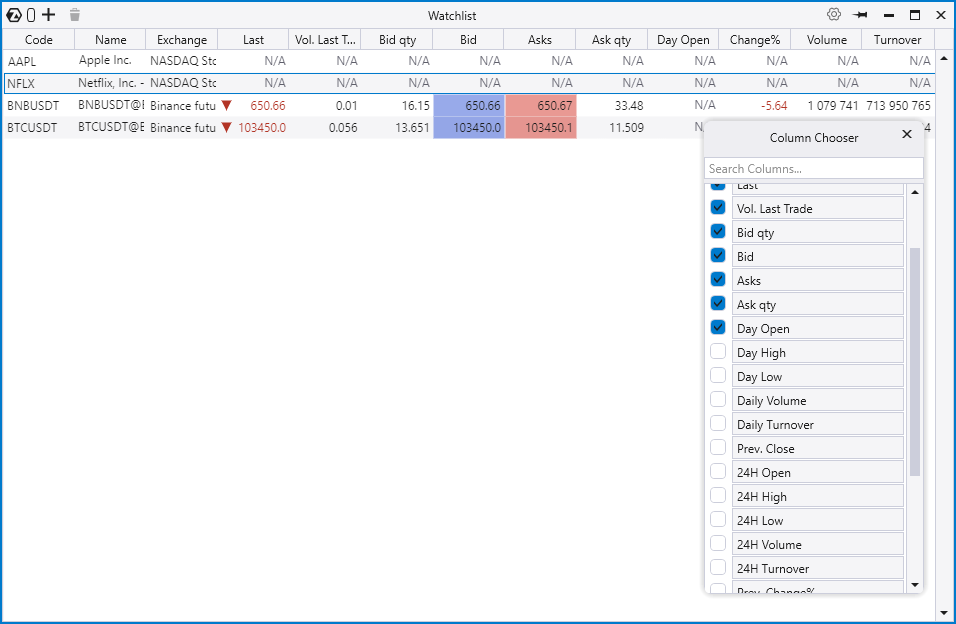Open the watchlist settings gear
This screenshot has height=624, width=956.
click(x=834, y=15)
